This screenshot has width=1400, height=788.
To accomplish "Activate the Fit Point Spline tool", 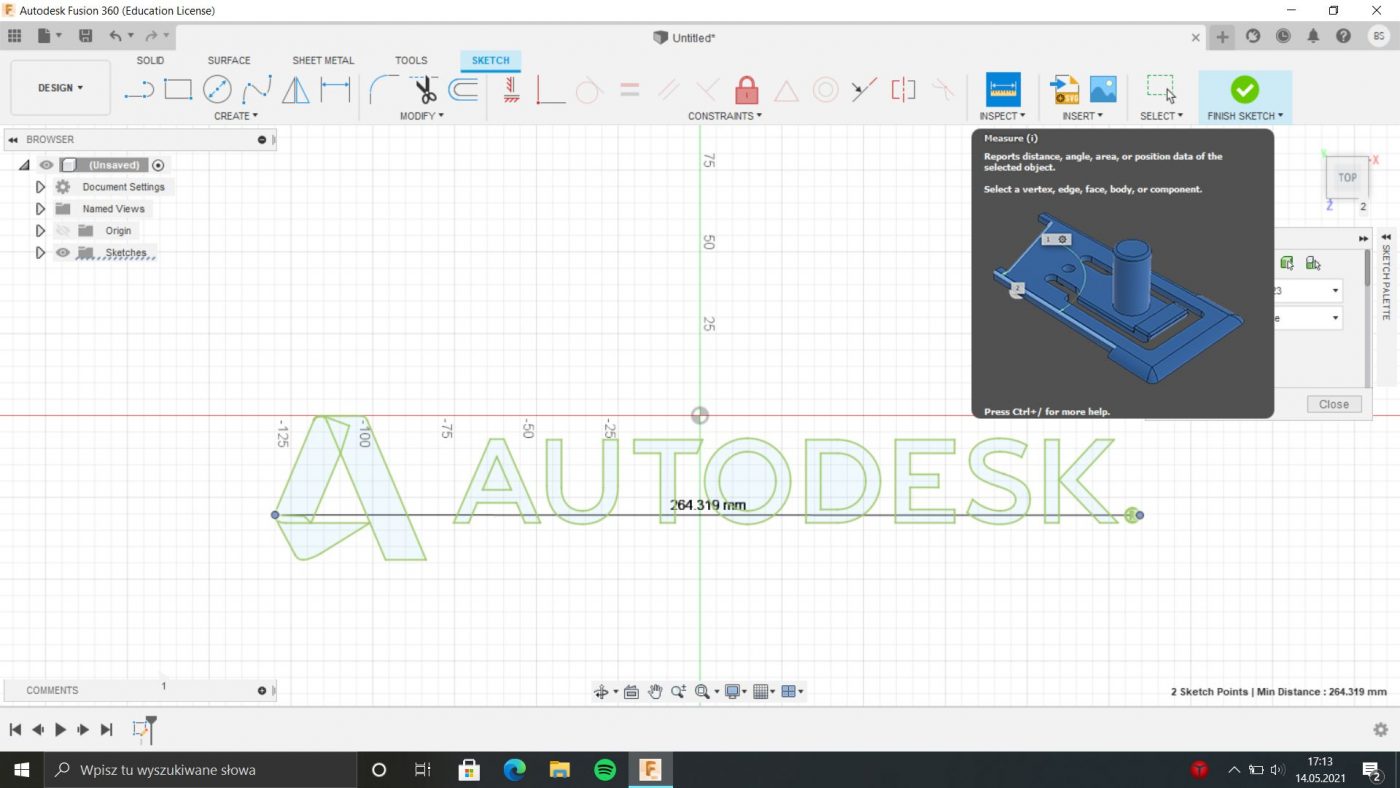I will point(257,90).
